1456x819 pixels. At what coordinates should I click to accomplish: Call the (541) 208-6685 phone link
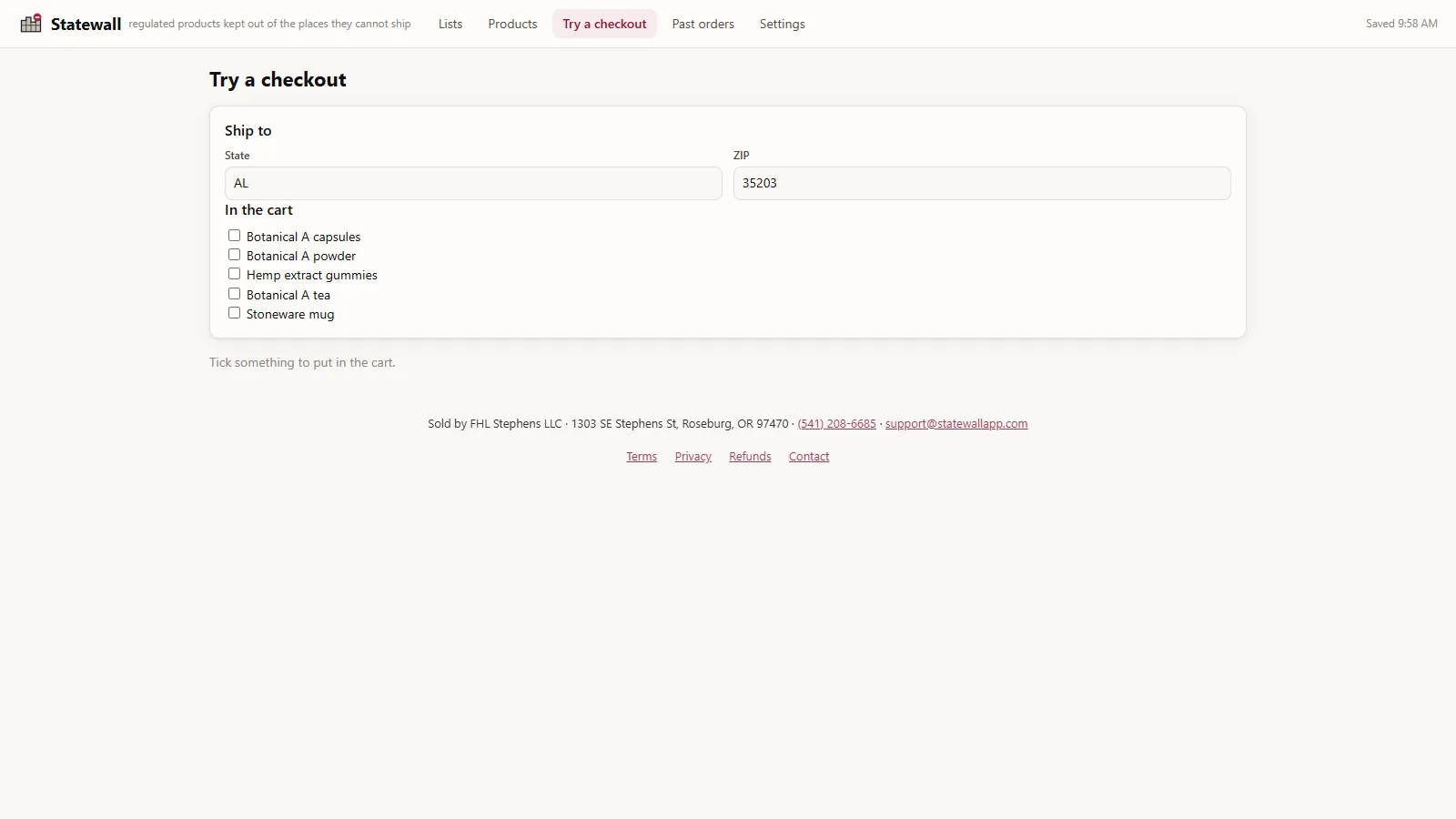[x=837, y=424]
